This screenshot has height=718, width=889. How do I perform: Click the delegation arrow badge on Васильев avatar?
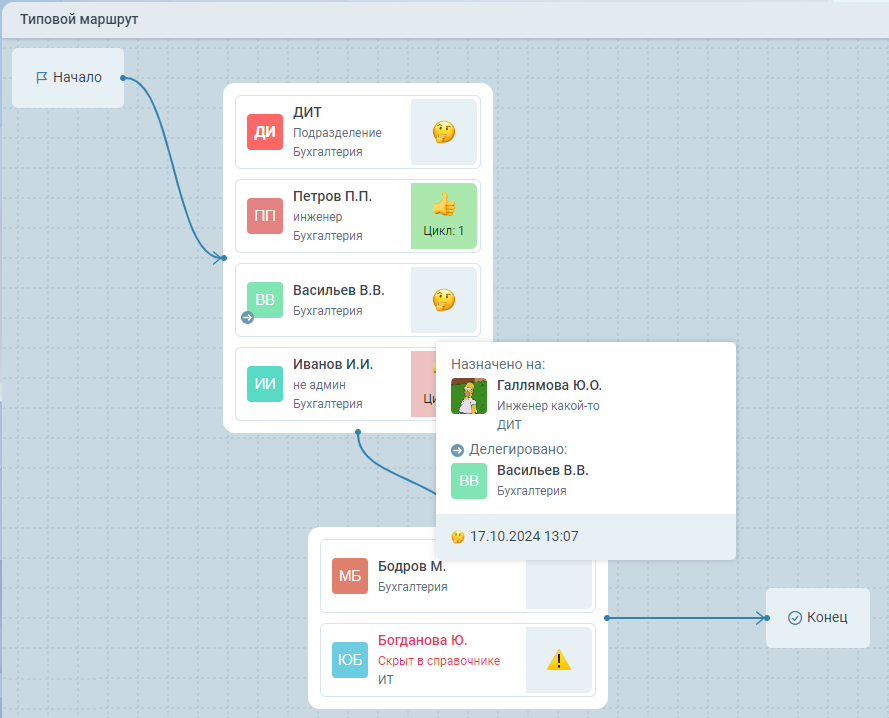pos(247,318)
